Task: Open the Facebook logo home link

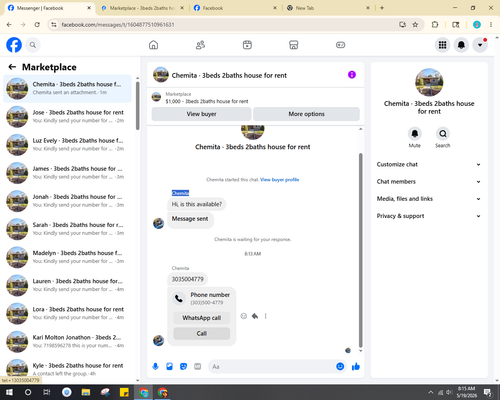Action: (14, 45)
